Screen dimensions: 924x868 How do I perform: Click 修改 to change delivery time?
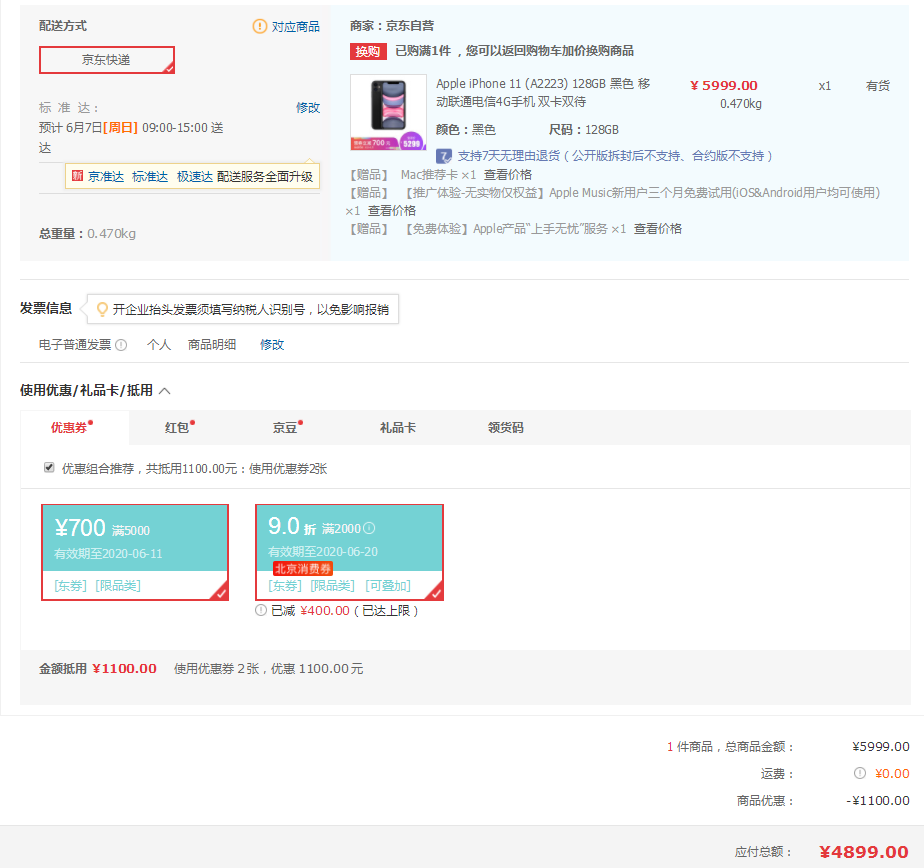(308, 108)
